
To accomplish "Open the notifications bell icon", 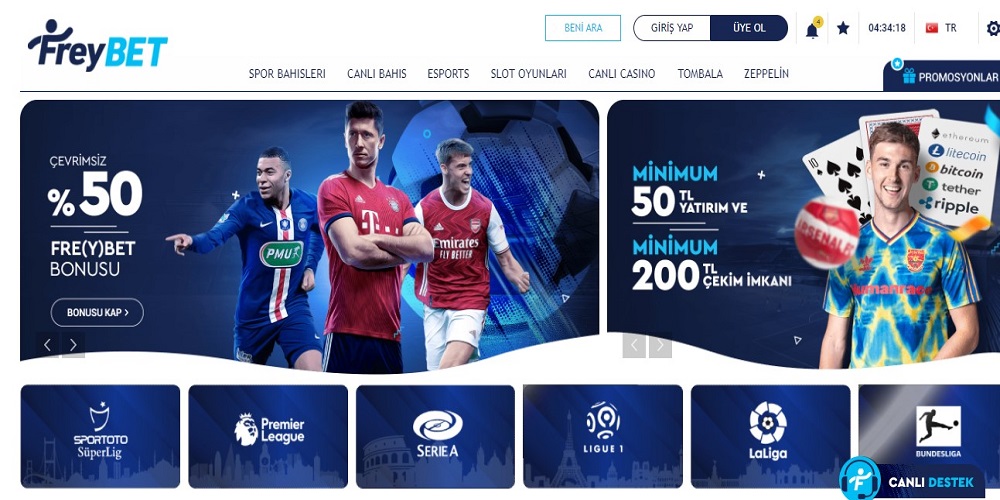I will pos(812,30).
